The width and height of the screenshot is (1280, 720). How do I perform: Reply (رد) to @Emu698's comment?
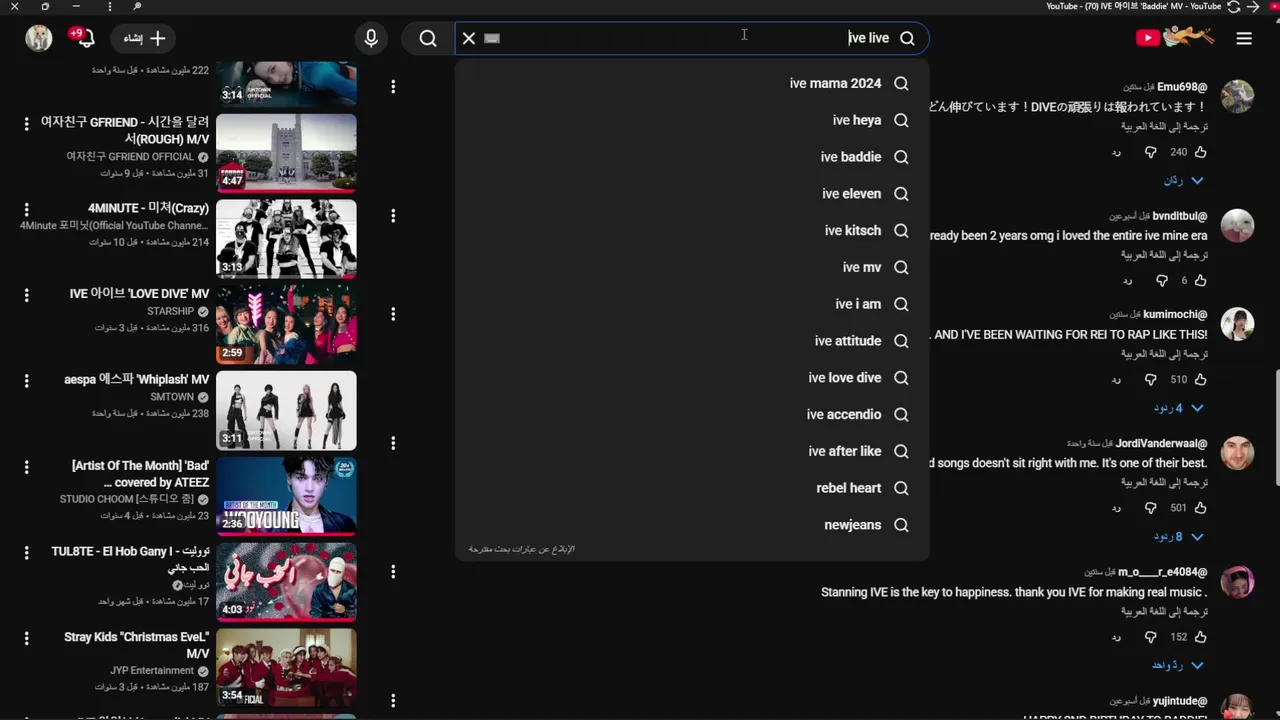pyautogui.click(x=1116, y=152)
